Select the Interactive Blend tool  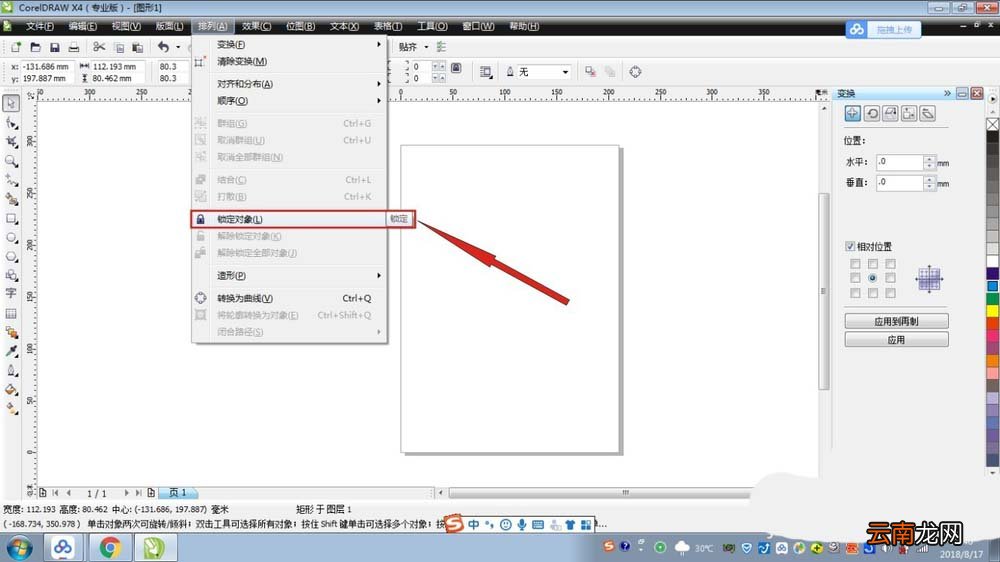11,332
